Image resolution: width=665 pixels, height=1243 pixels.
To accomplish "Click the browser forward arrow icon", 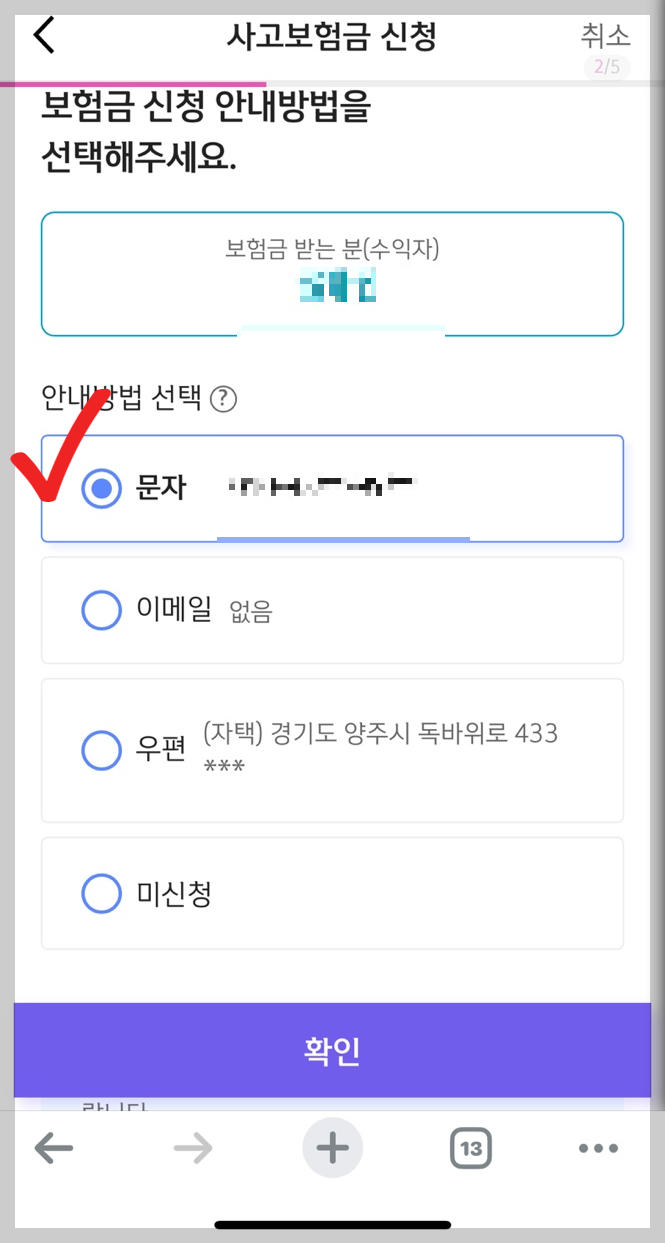I will point(192,1148).
